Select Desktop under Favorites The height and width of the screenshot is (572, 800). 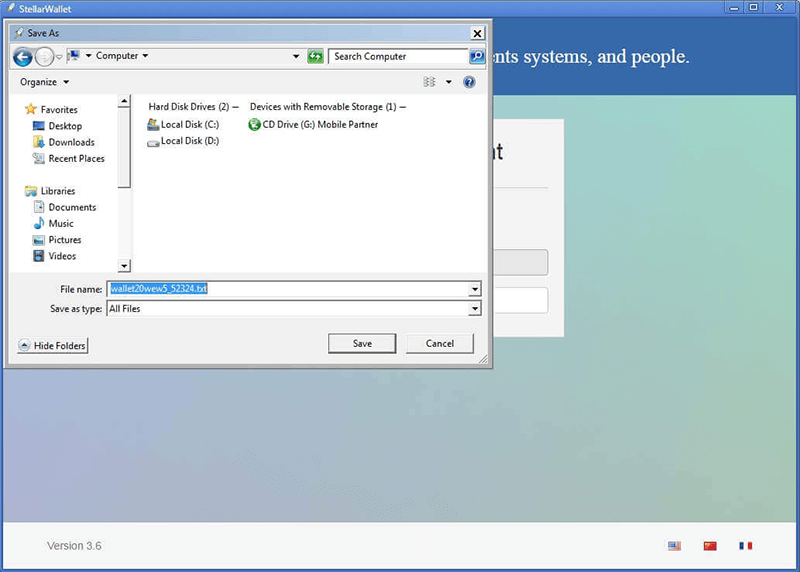65,126
